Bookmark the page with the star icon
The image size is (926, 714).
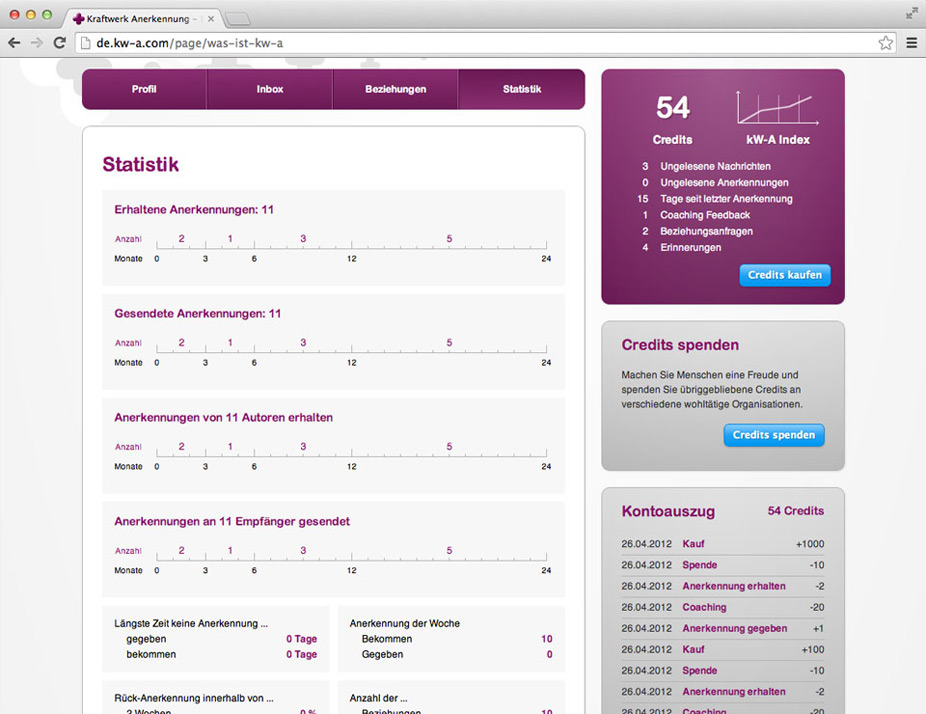pyautogui.click(x=885, y=43)
